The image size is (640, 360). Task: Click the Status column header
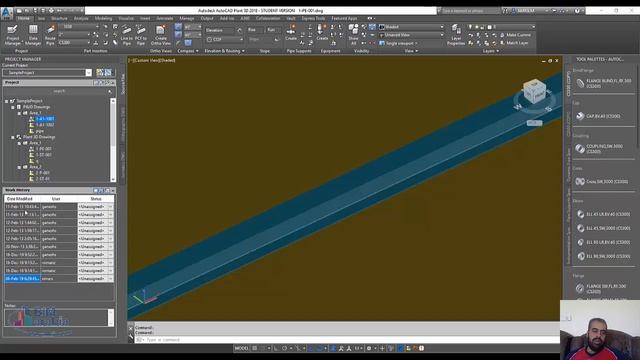tap(96, 199)
